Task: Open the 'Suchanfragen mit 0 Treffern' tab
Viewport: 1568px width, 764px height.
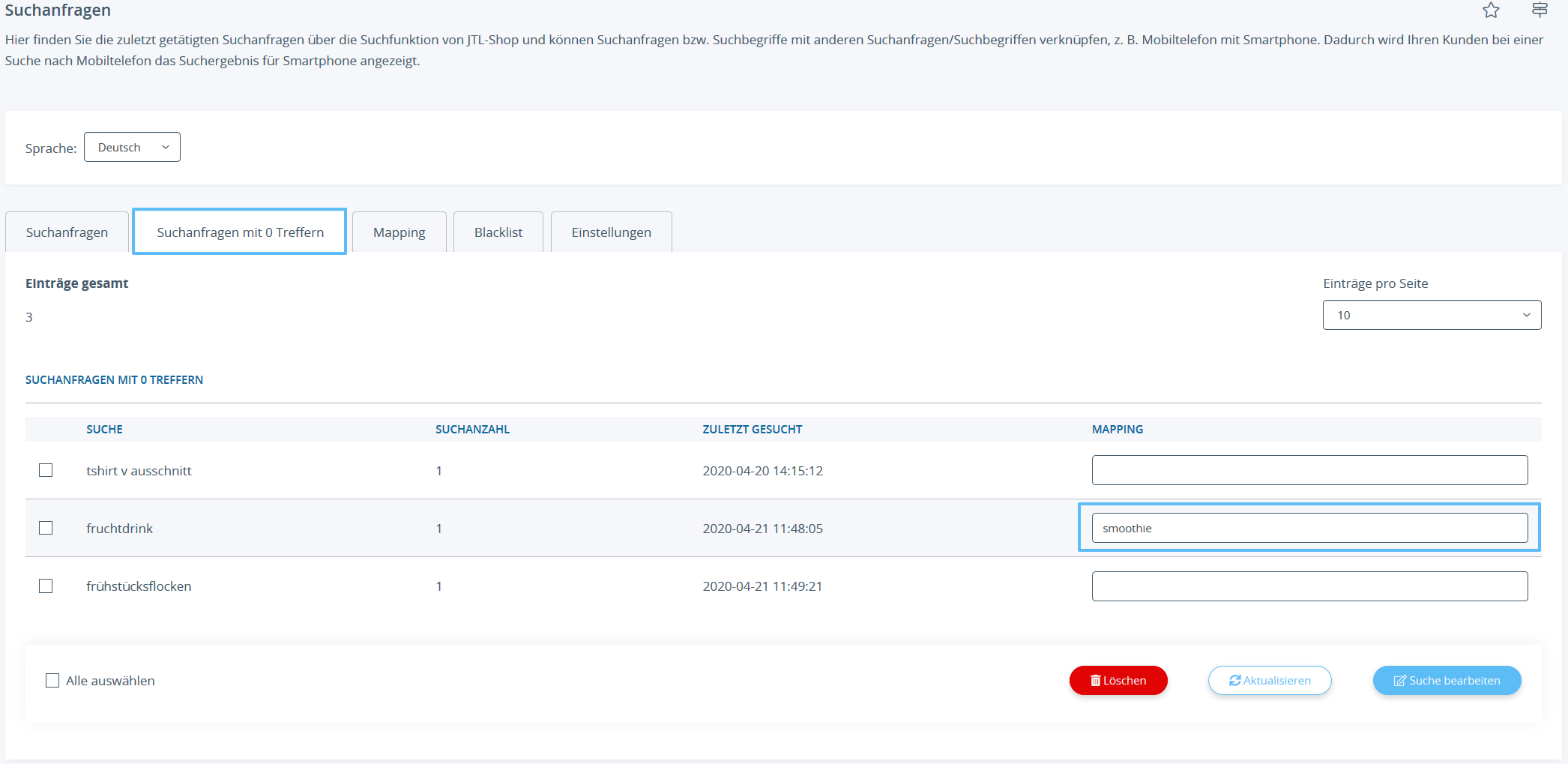Action: 240,232
